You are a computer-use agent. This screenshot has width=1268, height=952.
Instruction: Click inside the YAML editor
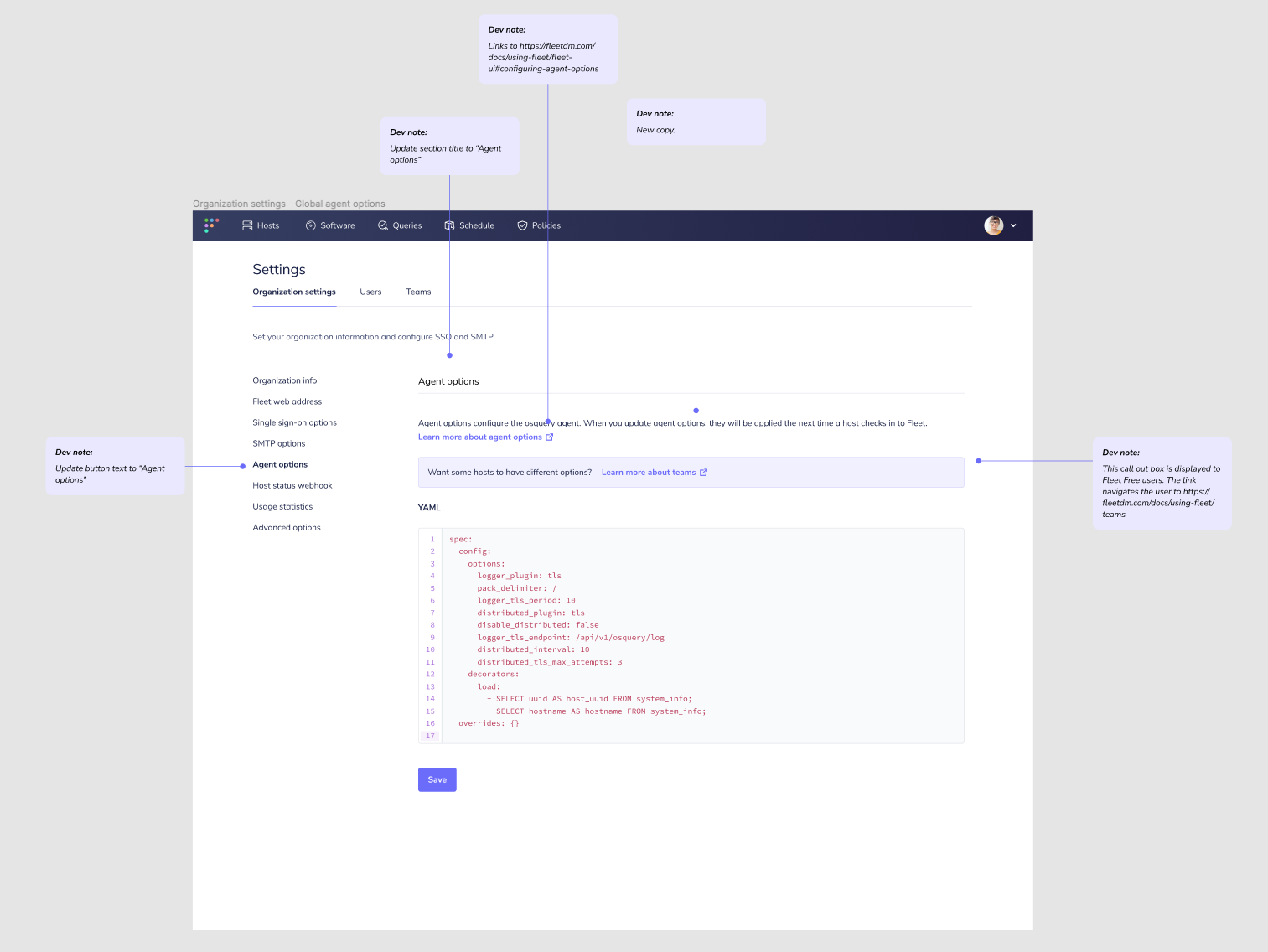point(687,635)
